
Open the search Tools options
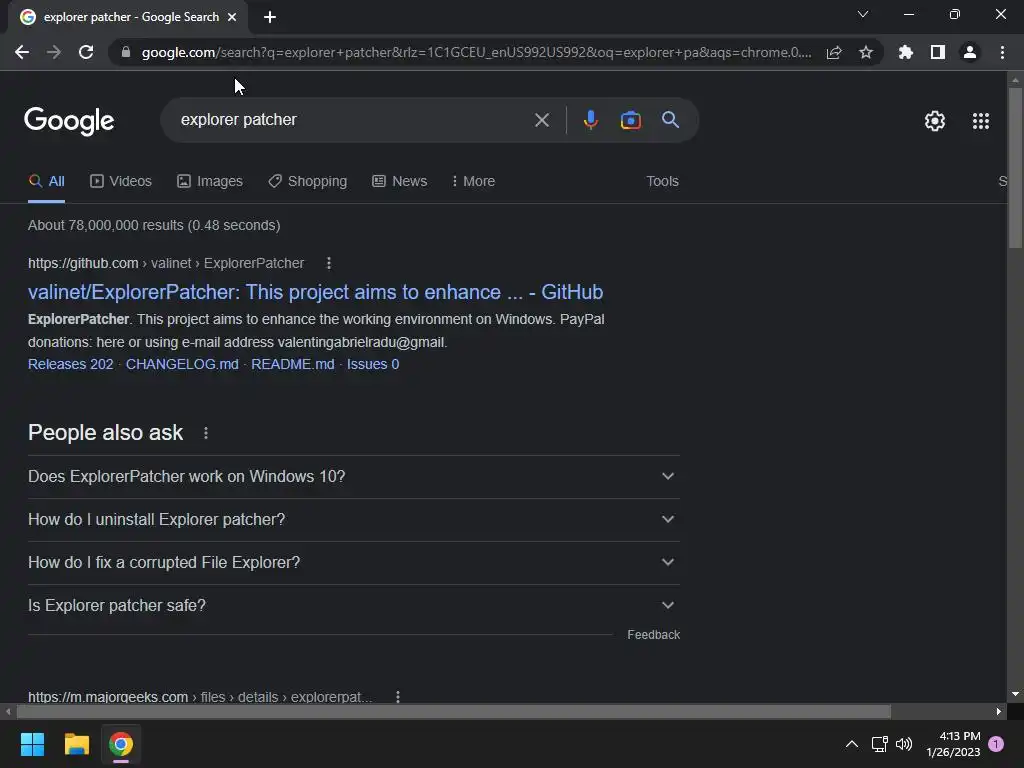pyautogui.click(x=662, y=182)
